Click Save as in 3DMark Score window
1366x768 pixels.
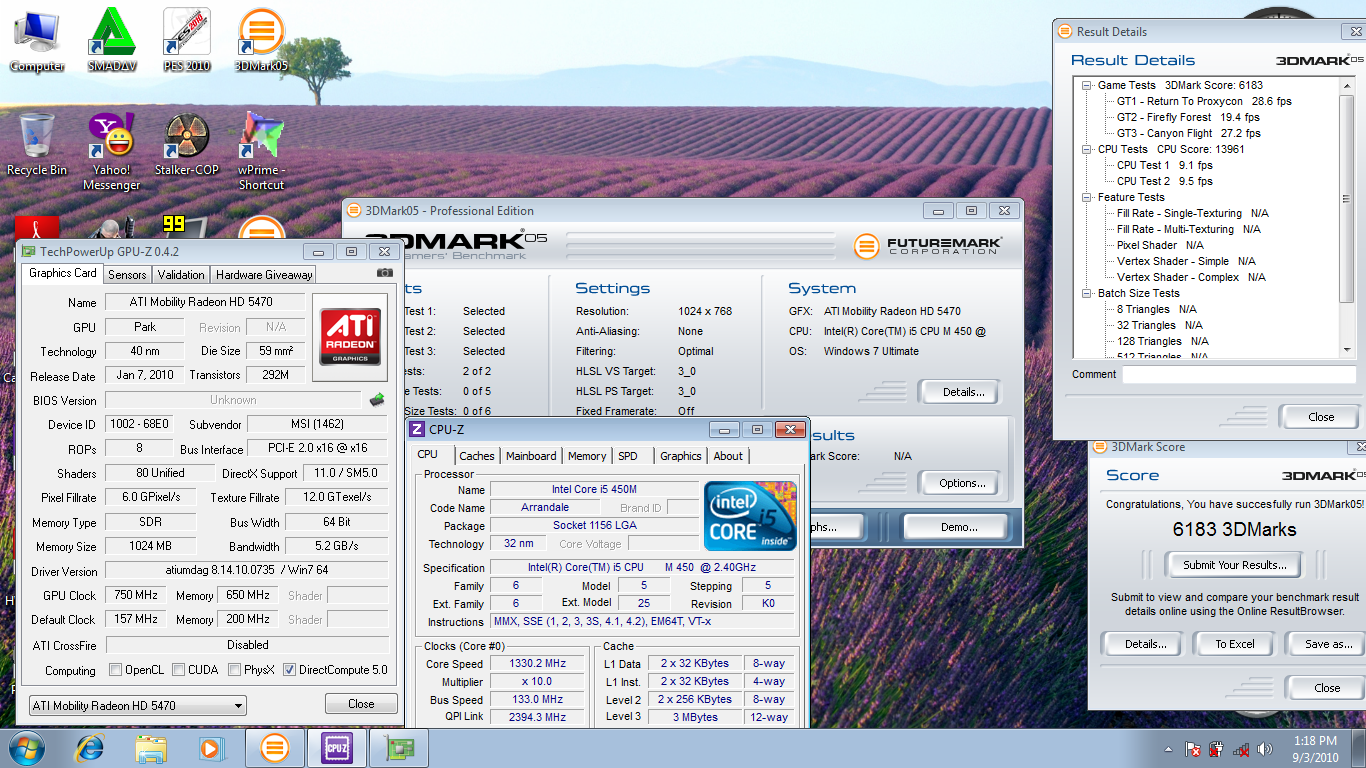click(1326, 644)
